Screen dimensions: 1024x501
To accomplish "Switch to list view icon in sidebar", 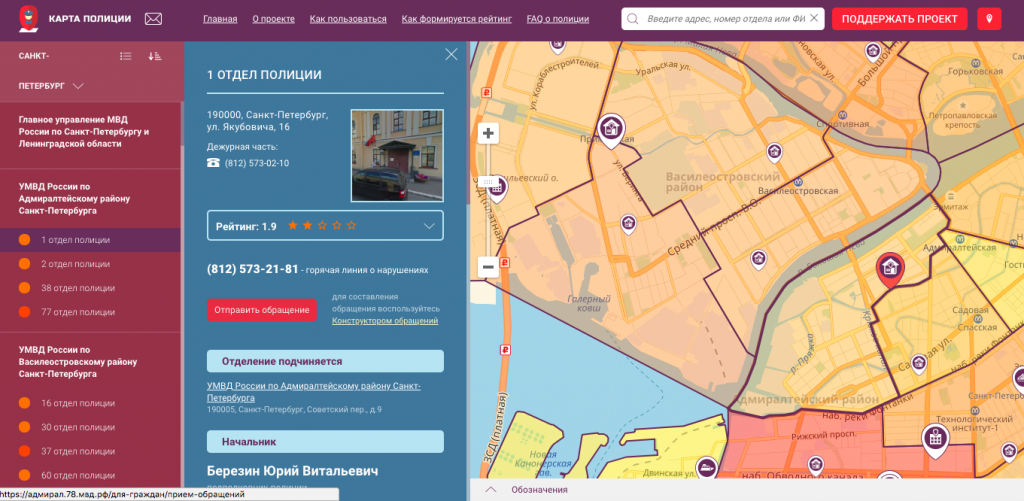I will (125, 56).
